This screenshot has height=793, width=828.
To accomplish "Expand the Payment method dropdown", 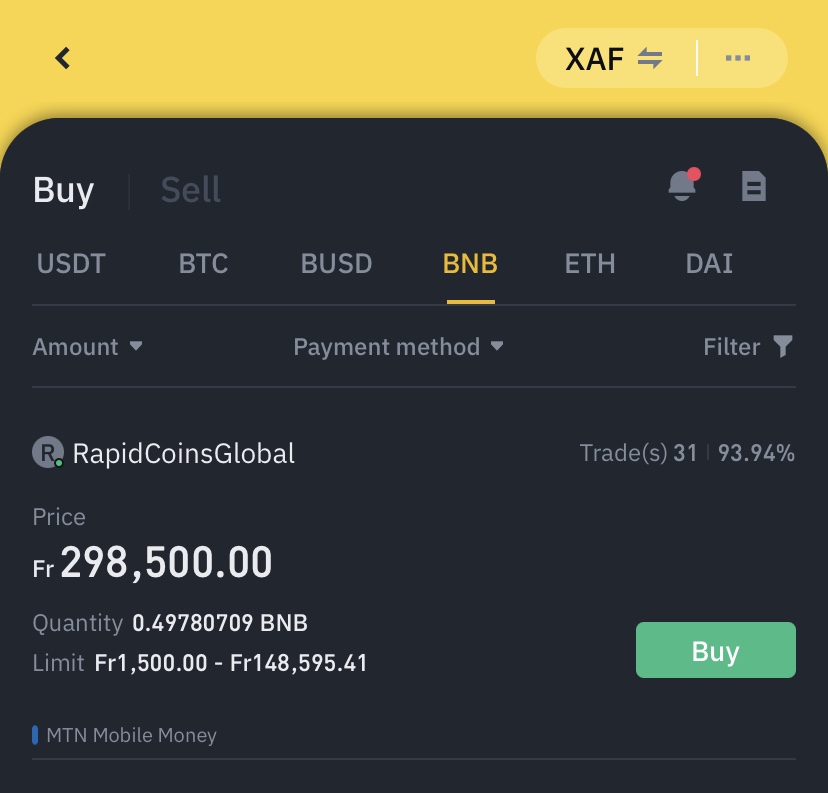I will [x=398, y=347].
